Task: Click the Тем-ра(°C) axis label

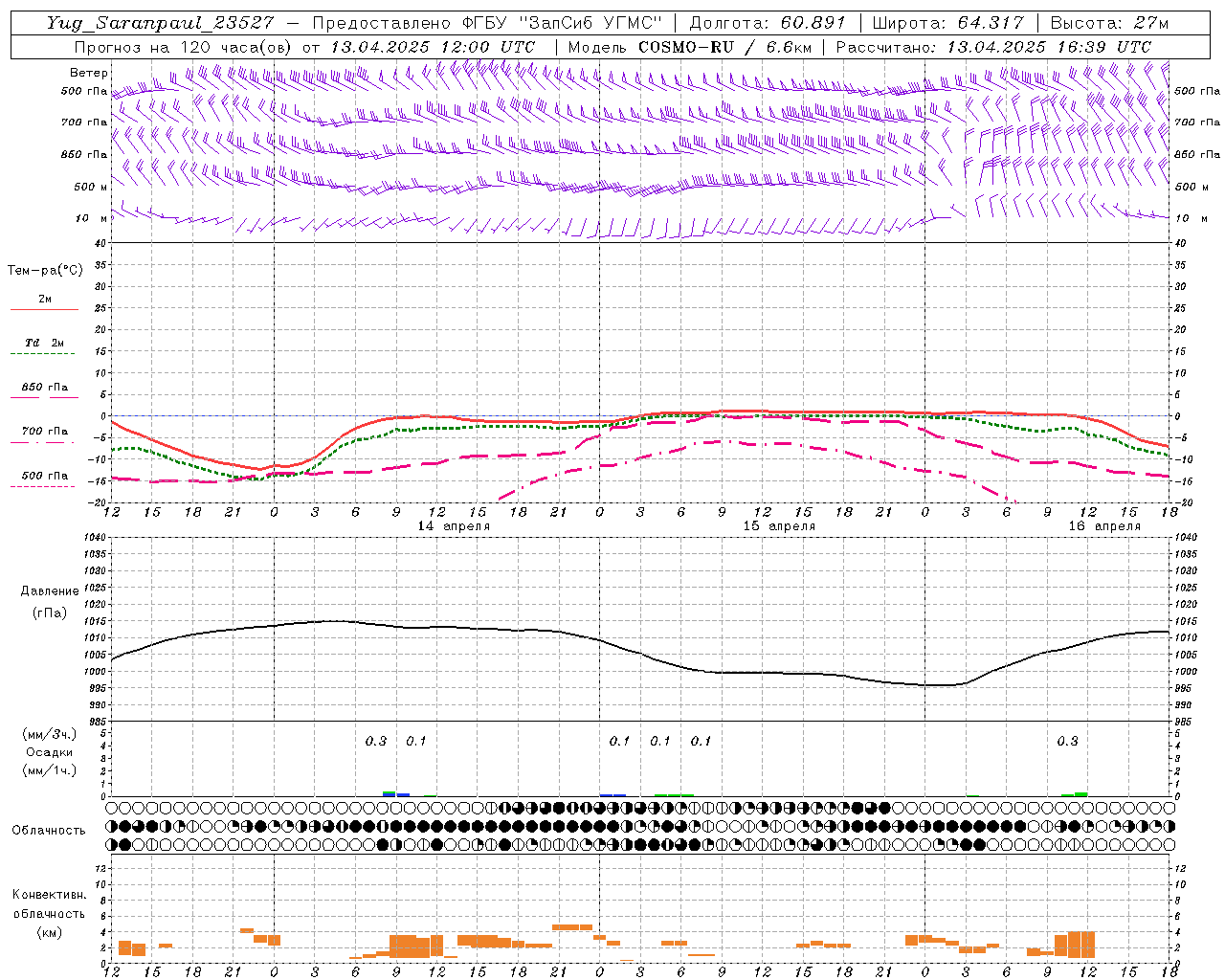Action: [45, 271]
